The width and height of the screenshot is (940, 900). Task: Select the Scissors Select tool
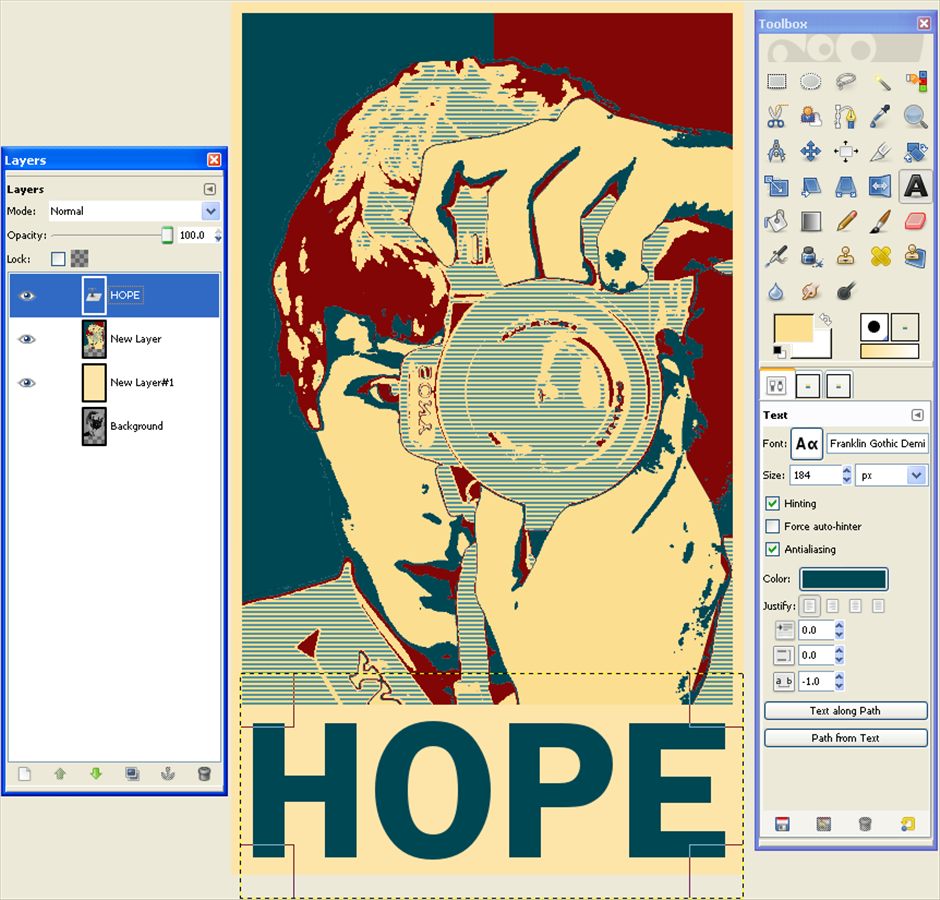tap(776, 116)
